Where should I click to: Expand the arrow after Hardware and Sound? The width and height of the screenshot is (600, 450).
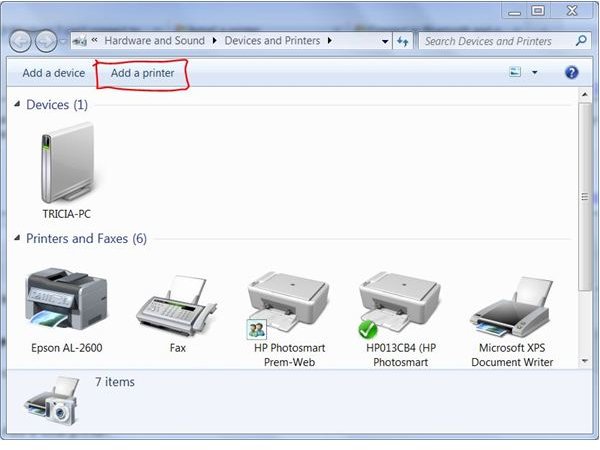coord(214,41)
